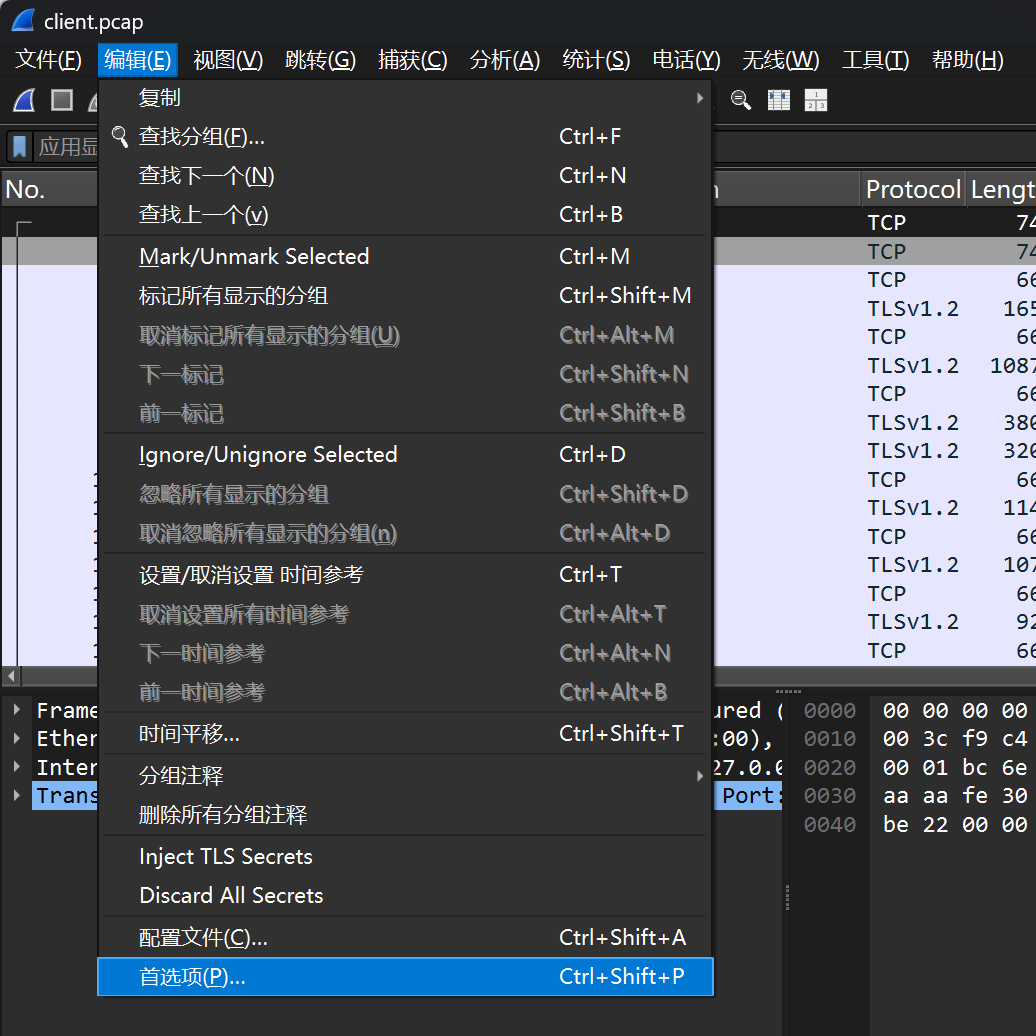Screen dimensions: 1036x1036
Task: Click hex offset 0010 in bytes pane
Action: 829,739
